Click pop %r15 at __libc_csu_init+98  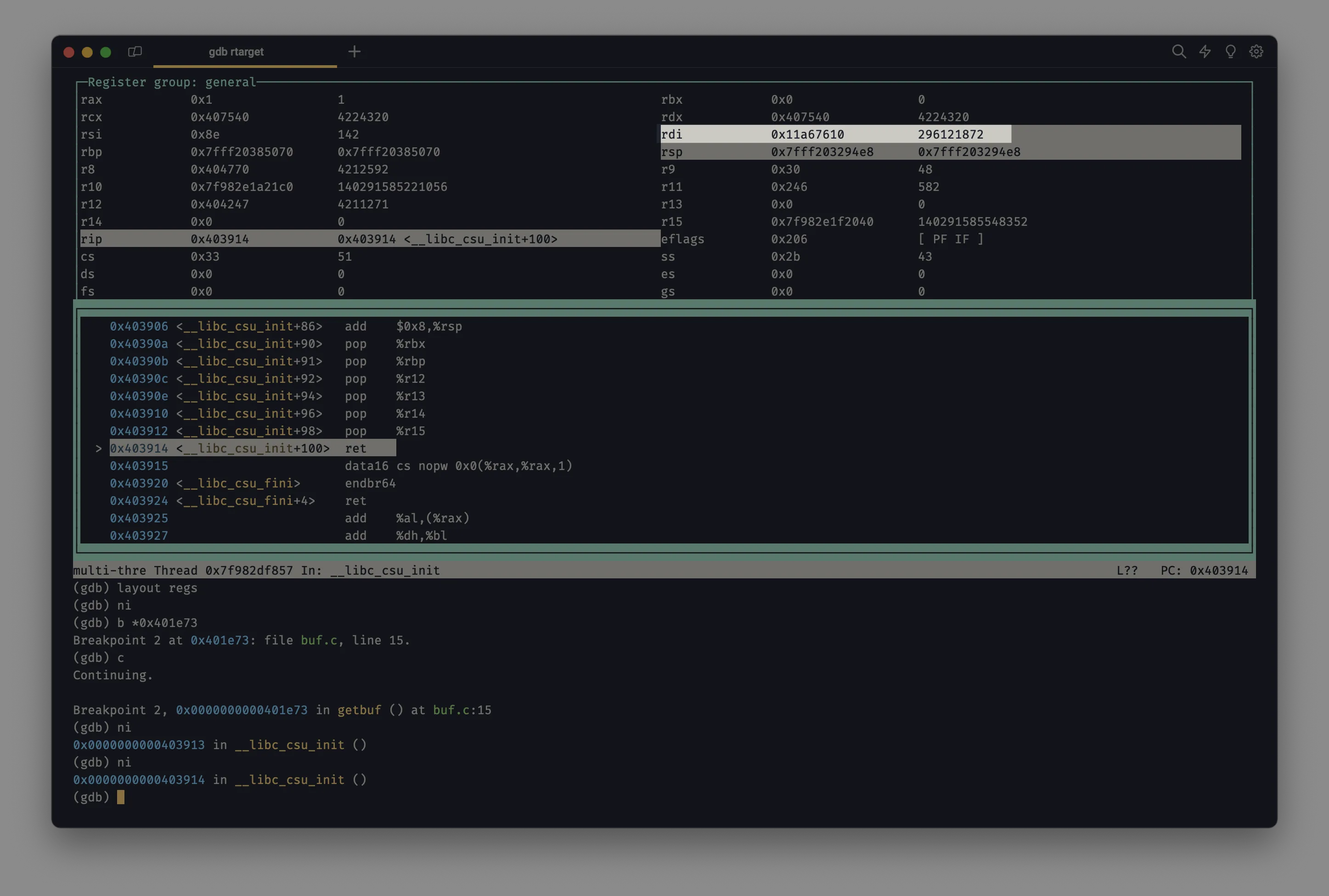385,431
